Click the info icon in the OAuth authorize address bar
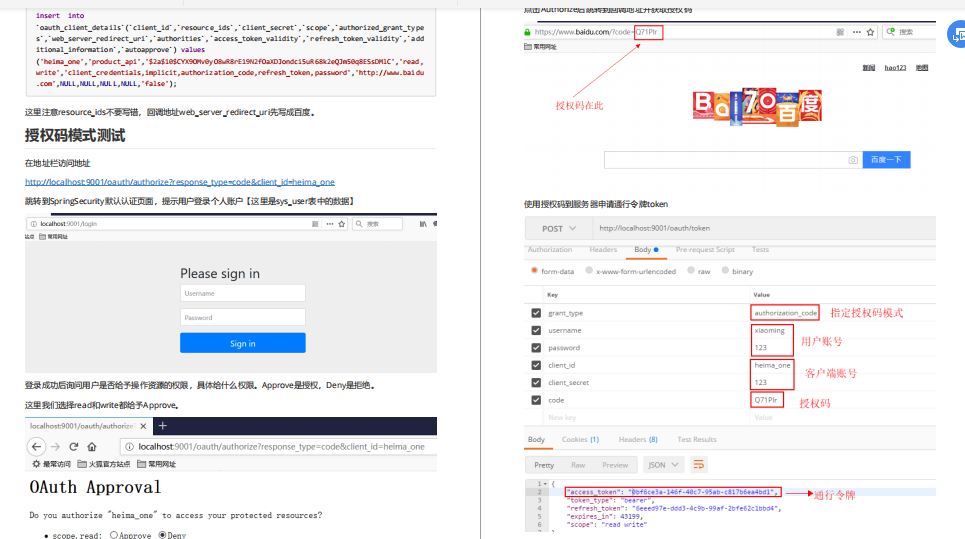Image resolution: width=965 pixels, height=539 pixels. coord(129,447)
